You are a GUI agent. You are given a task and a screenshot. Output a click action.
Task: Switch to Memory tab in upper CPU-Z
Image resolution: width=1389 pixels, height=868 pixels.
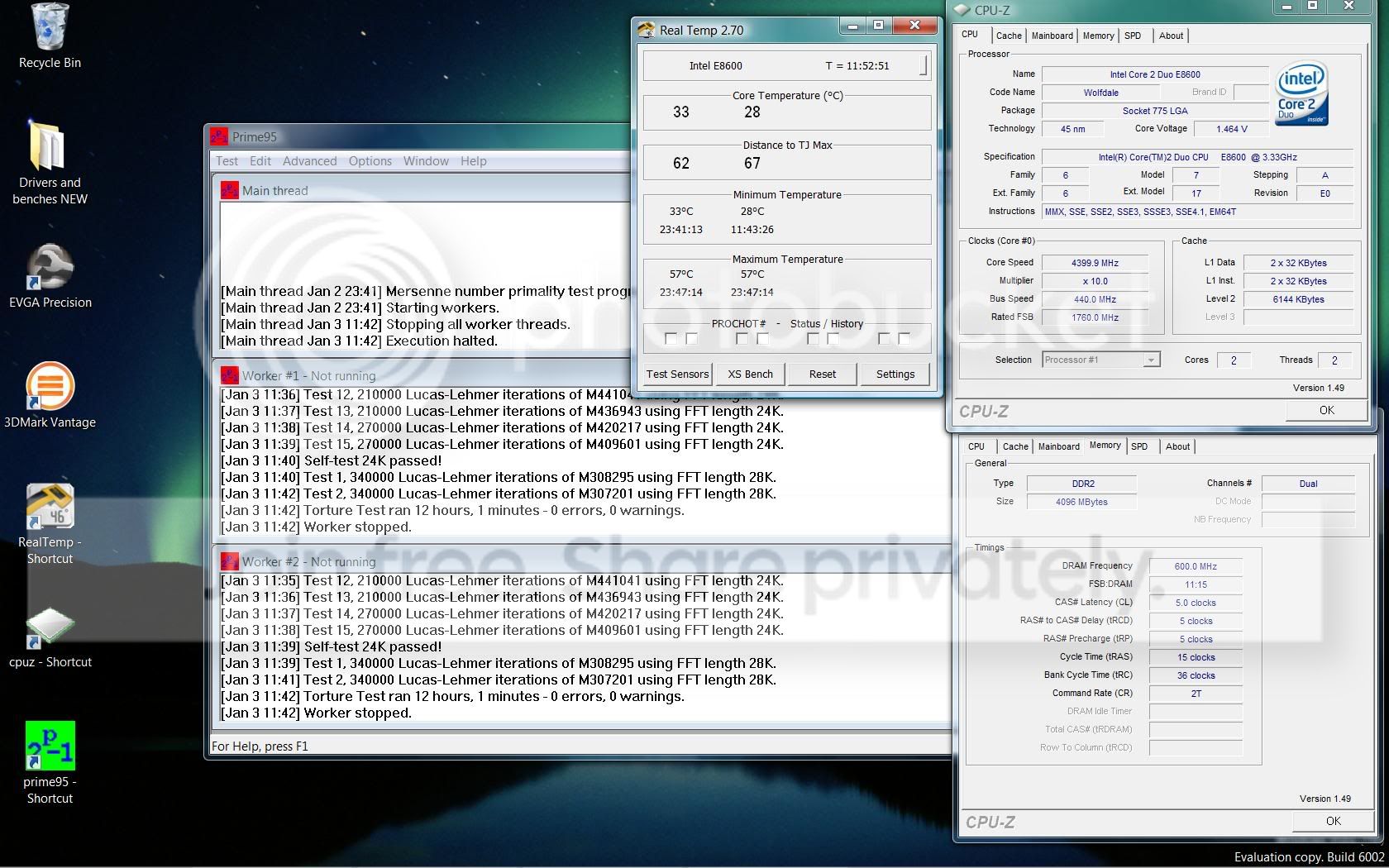(1098, 36)
